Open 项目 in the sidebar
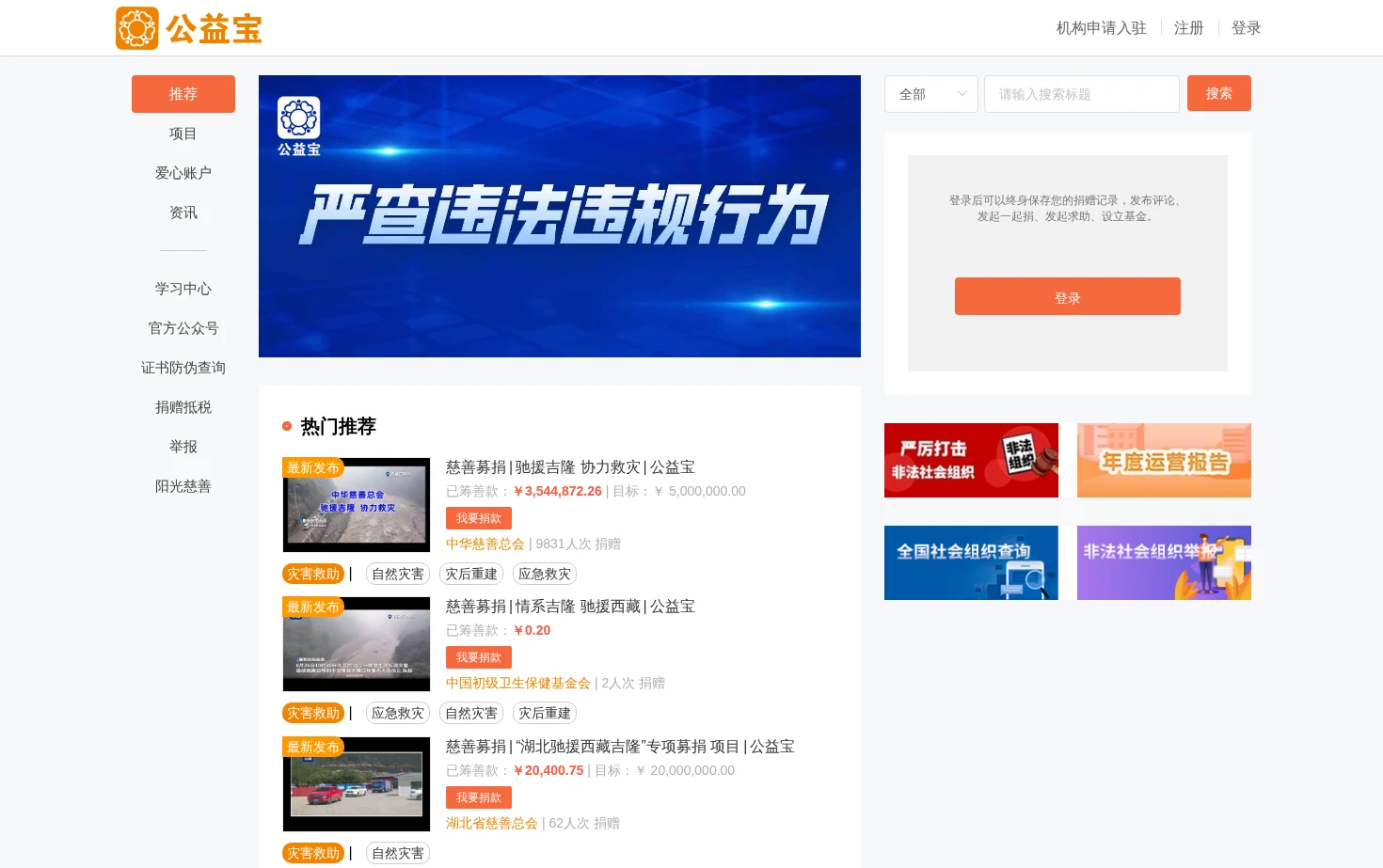 [183, 134]
